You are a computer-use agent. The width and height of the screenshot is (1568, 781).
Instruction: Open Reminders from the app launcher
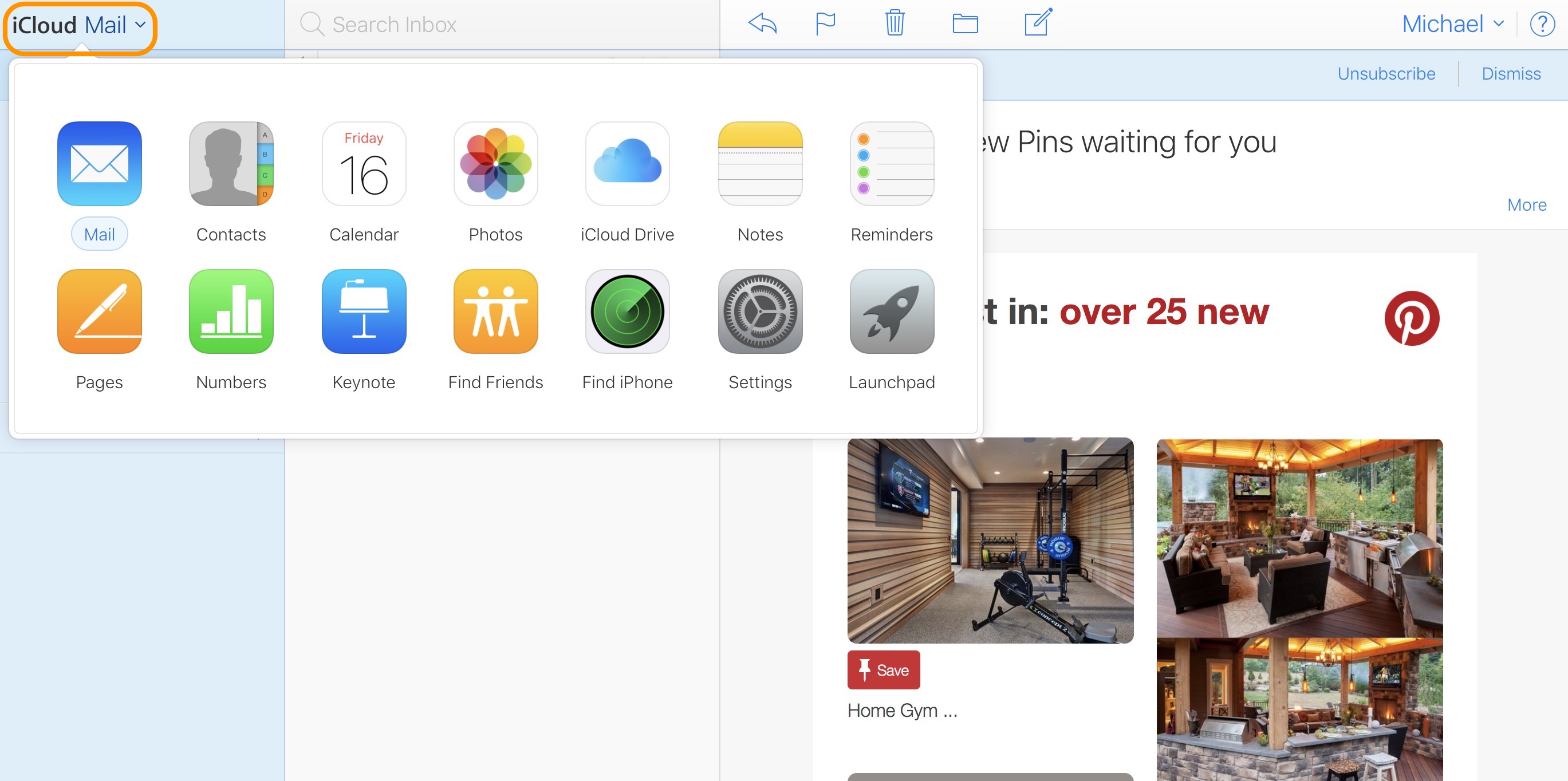(891, 163)
